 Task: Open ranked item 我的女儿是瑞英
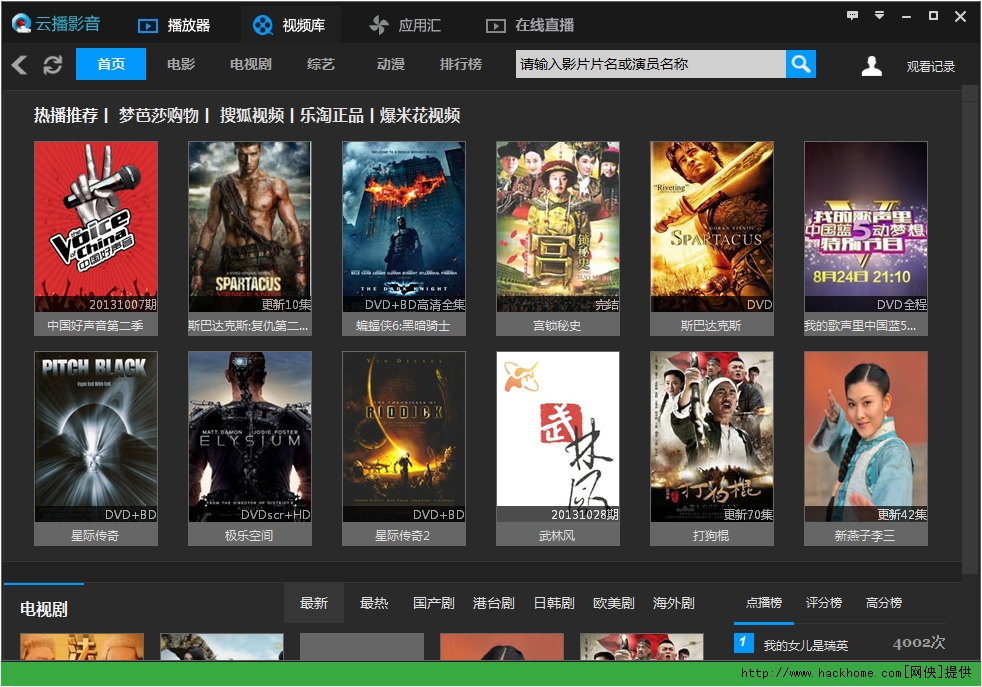(x=805, y=645)
